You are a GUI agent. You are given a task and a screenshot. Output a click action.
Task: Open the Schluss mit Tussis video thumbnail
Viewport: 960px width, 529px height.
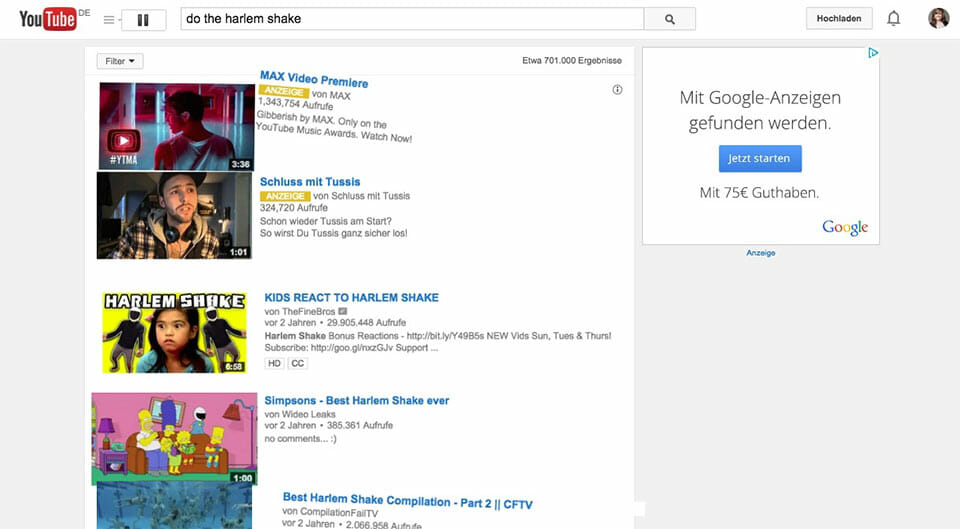point(174,216)
